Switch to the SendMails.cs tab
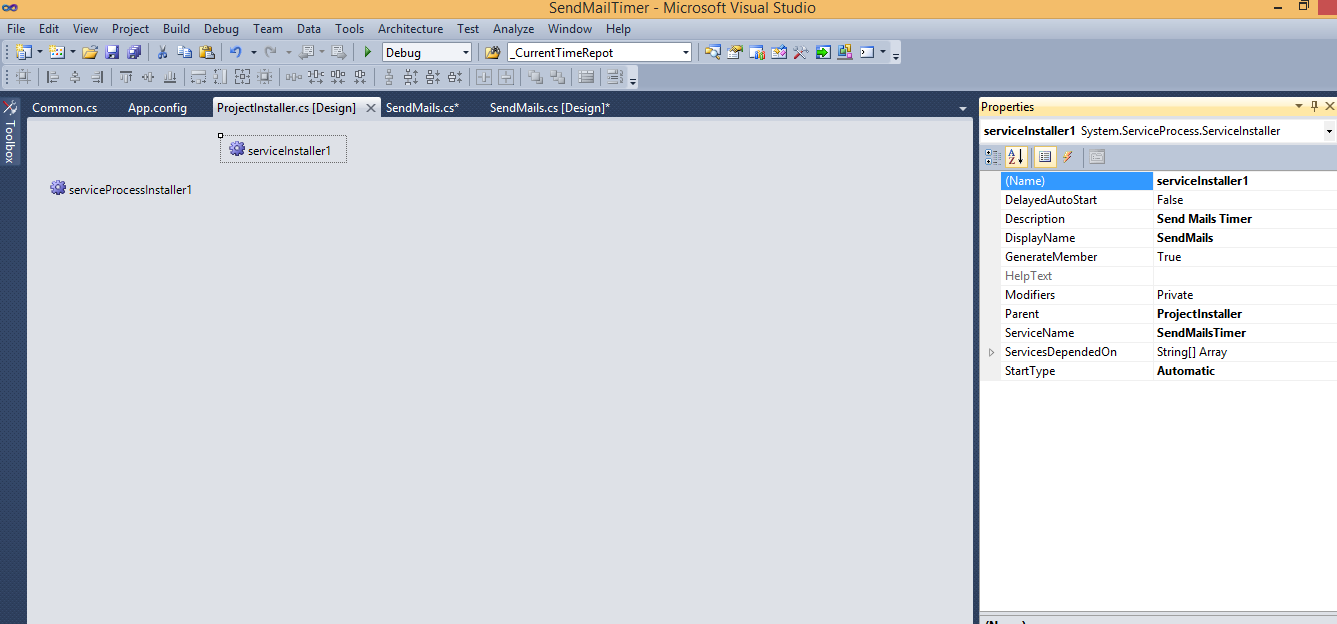Screen dimensions: 1337x624 pyautogui.click(x=424, y=107)
